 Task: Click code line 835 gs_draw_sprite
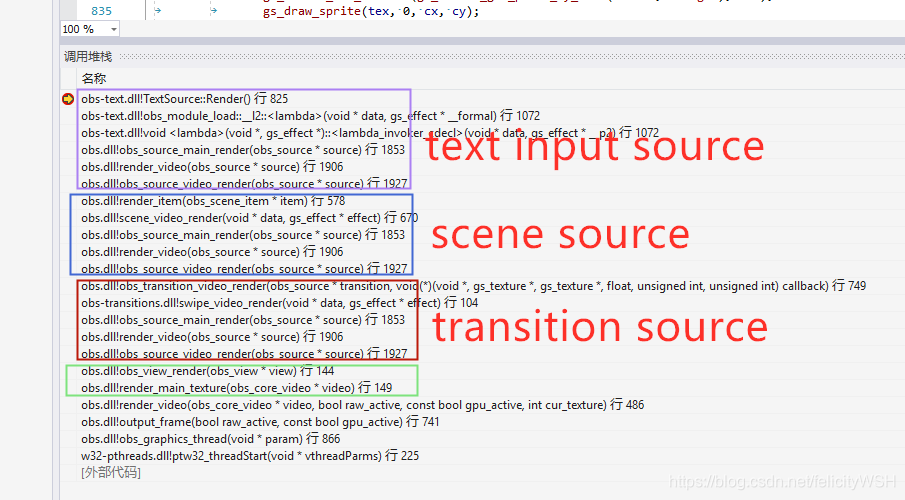point(371,11)
